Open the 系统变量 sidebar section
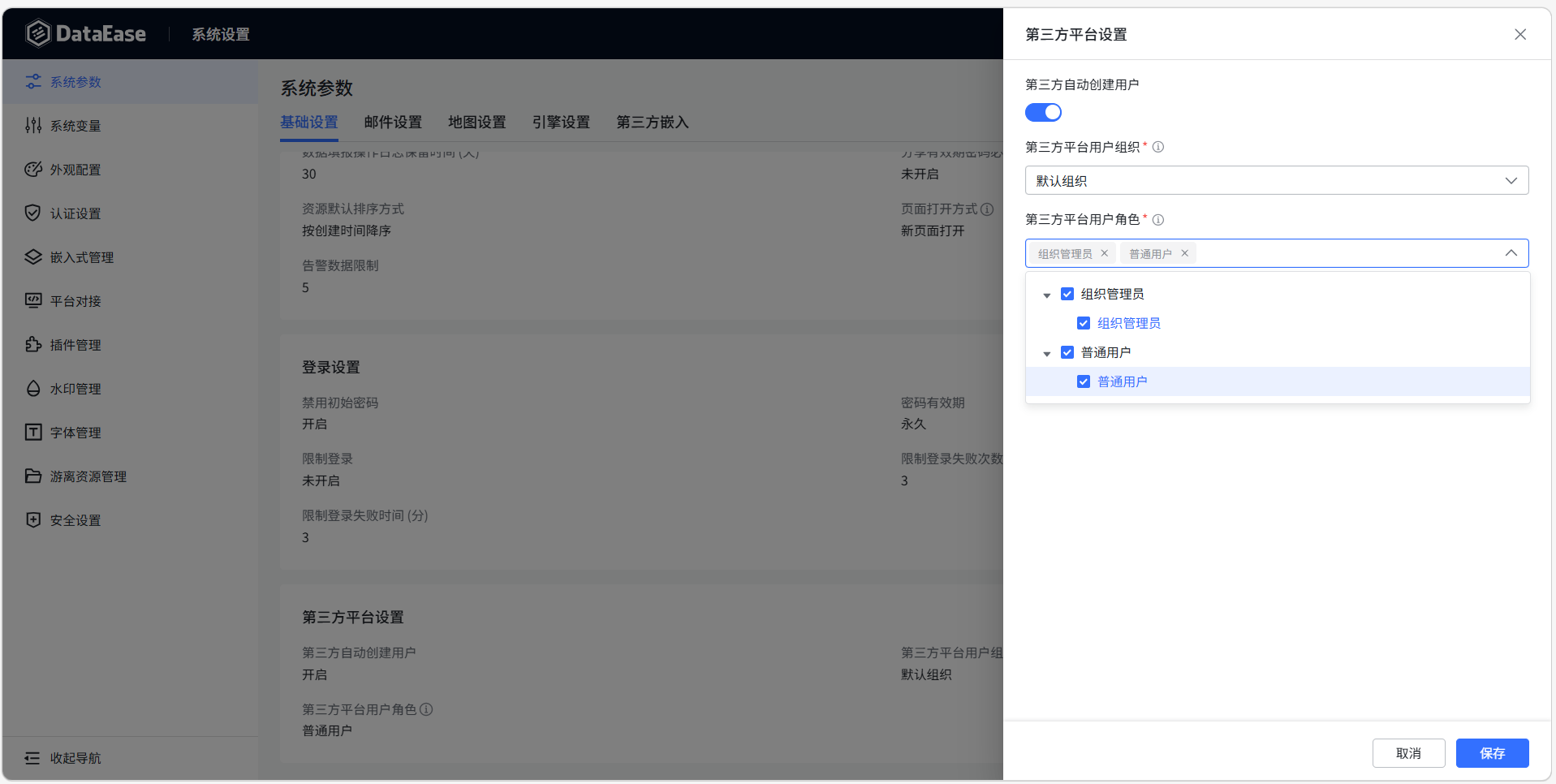Image resolution: width=1556 pixels, height=784 pixels. 75,125
